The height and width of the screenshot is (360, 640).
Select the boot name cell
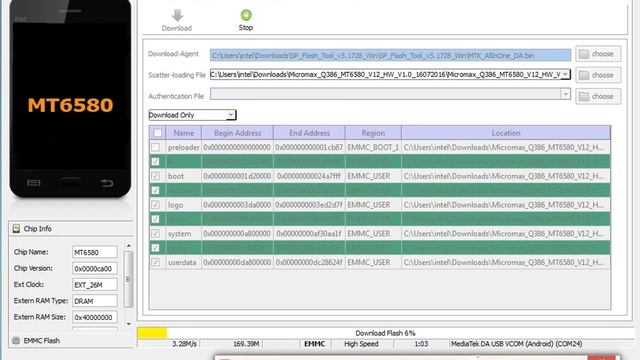184,176
